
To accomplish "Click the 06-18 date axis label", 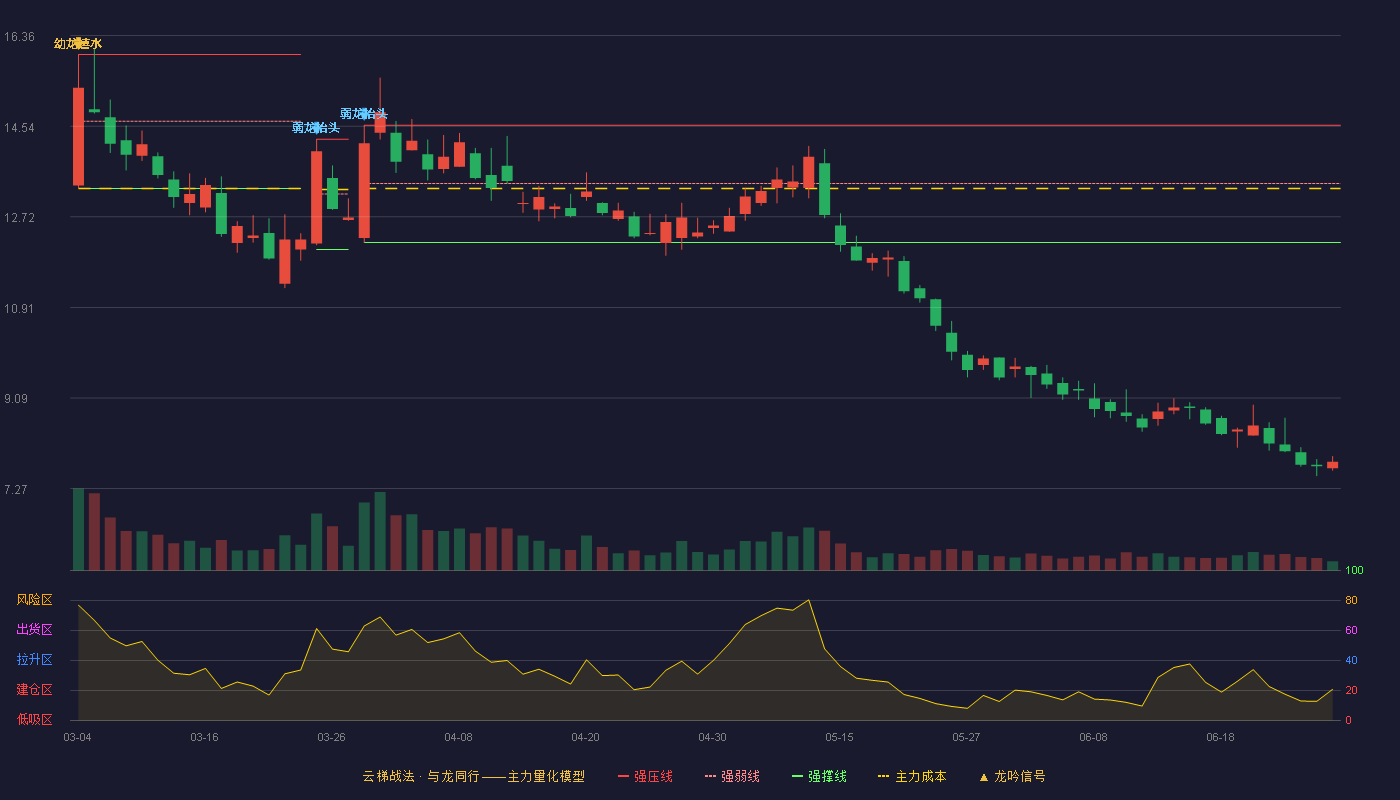I will point(1220,737).
